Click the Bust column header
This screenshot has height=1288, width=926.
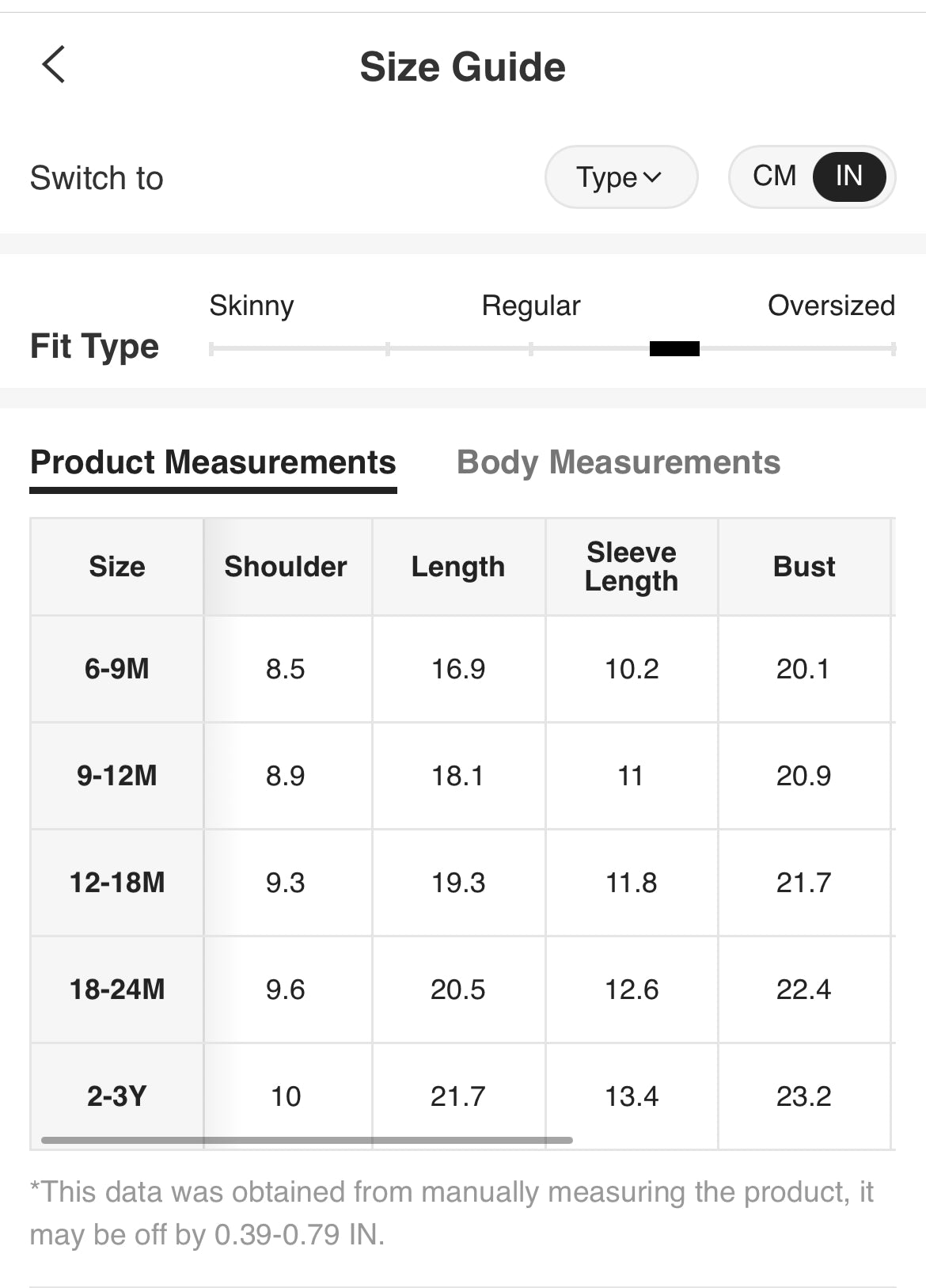(804, 567)
